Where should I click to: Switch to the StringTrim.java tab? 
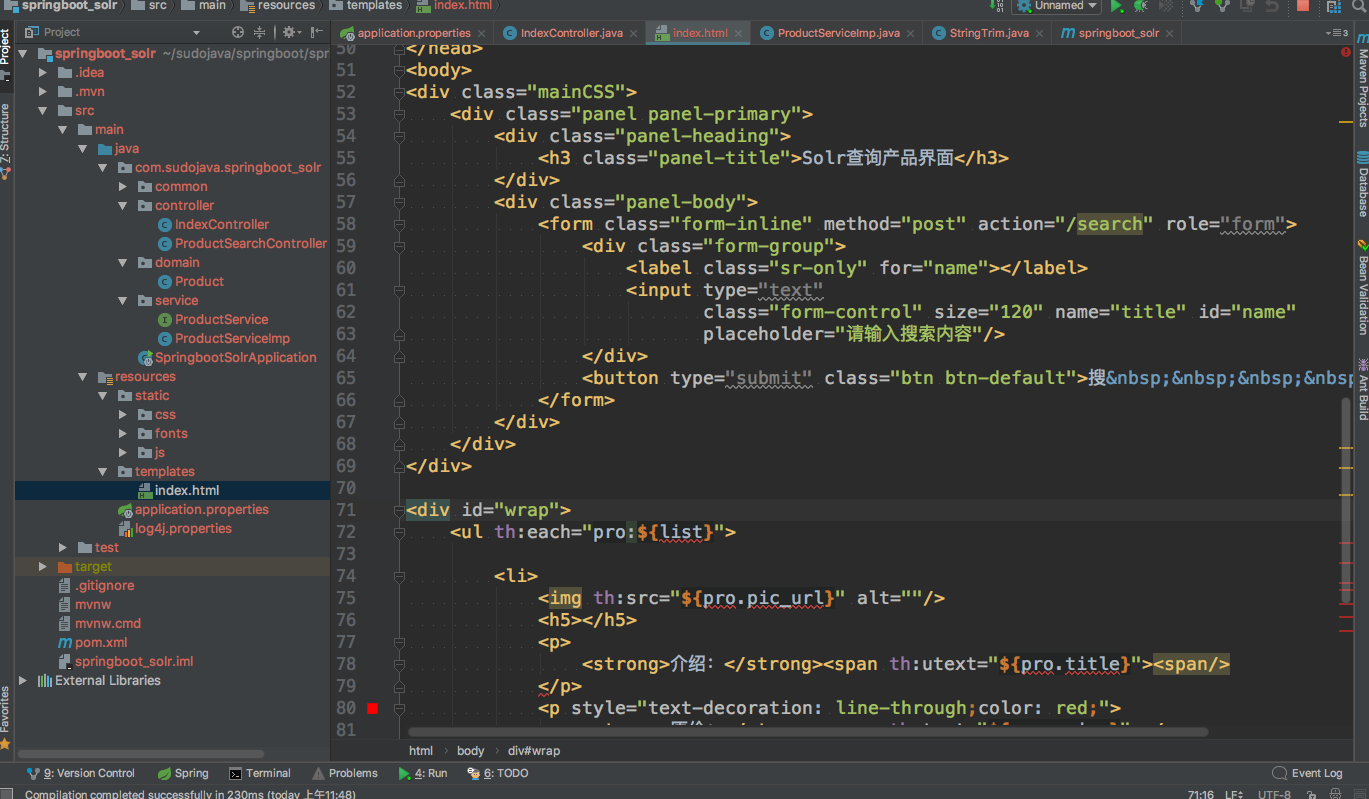pyautogui.click(x=988, y=33)
